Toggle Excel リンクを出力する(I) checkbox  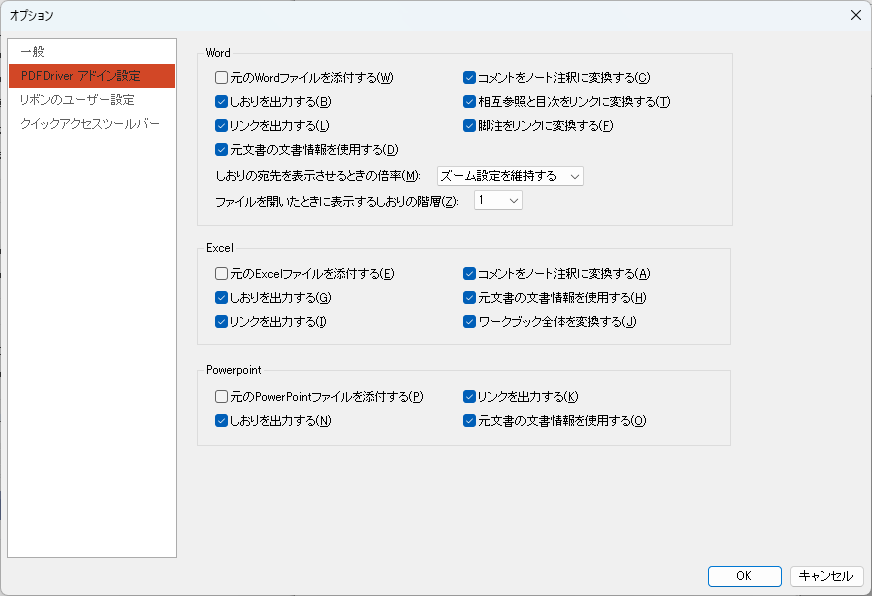pos(221,321)
